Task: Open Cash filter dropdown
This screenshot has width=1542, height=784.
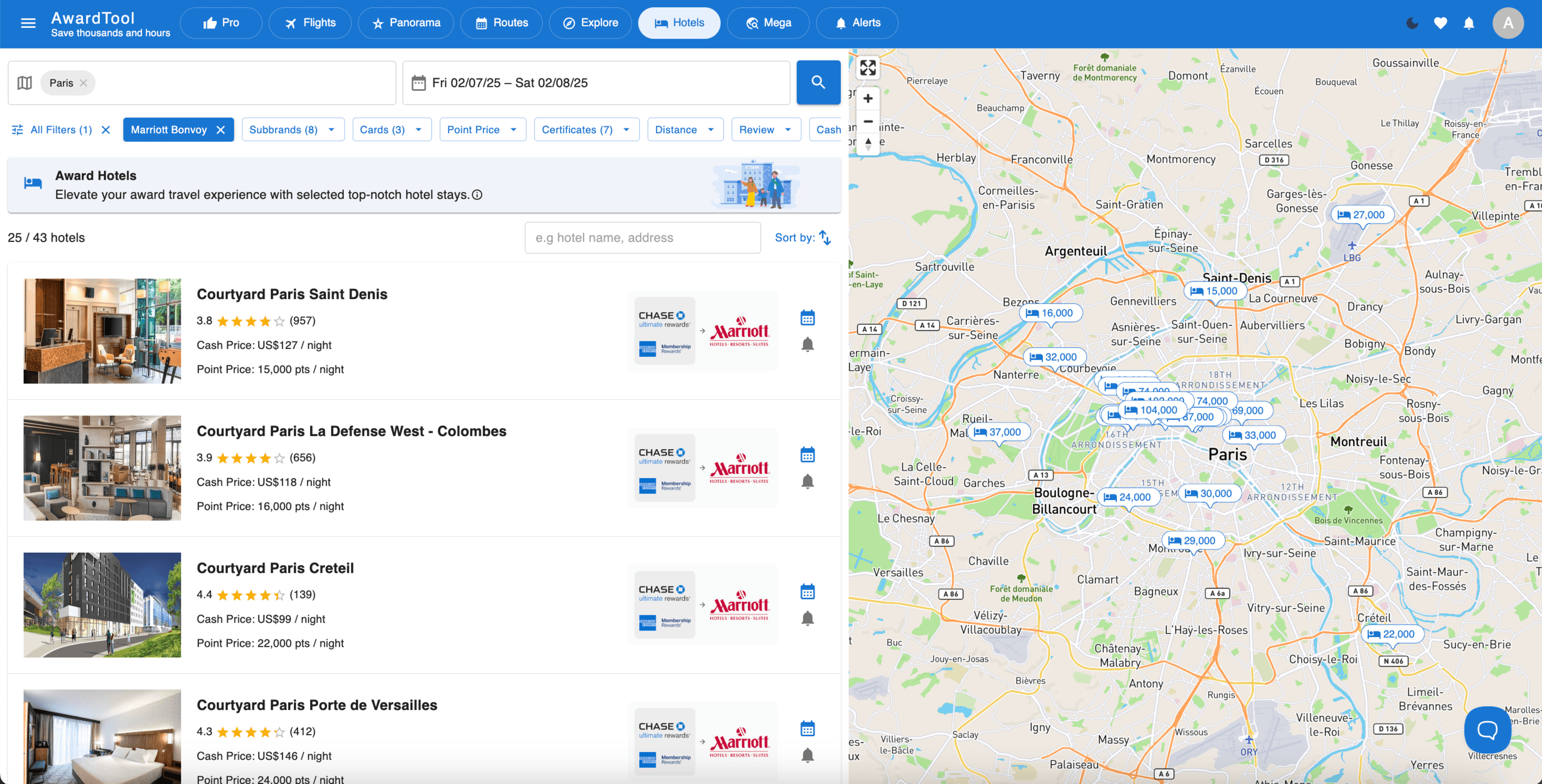Action: click(826, 129)
